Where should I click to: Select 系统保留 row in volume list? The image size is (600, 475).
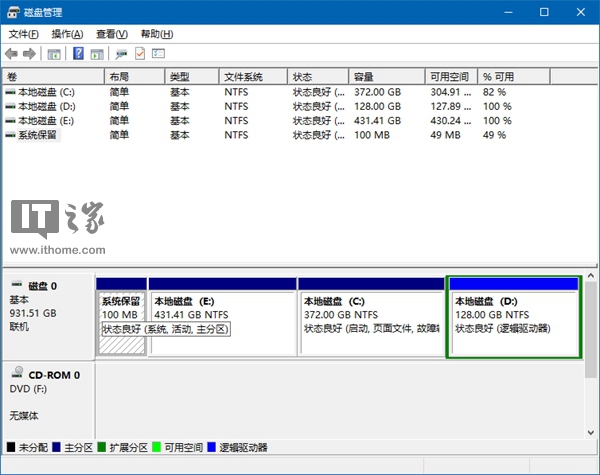coord(37,134)
